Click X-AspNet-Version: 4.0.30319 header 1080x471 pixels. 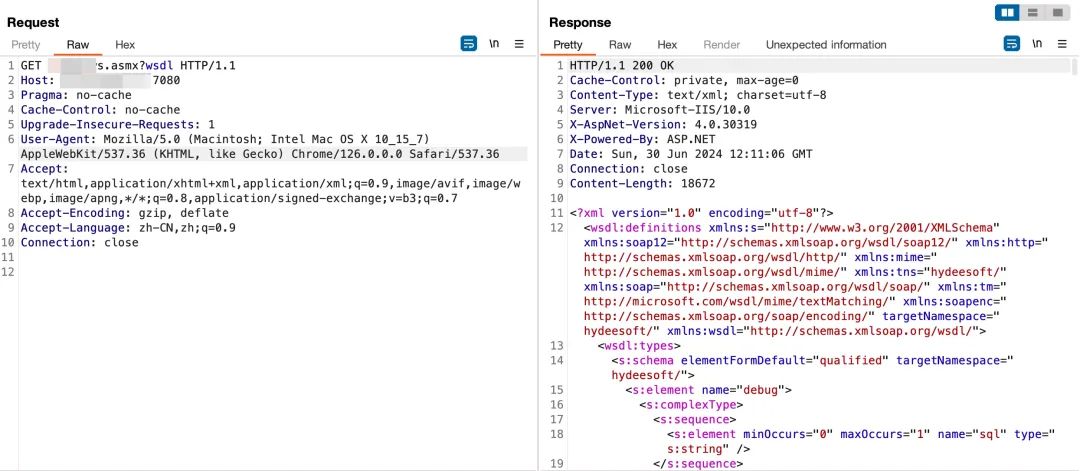(663, 125)
